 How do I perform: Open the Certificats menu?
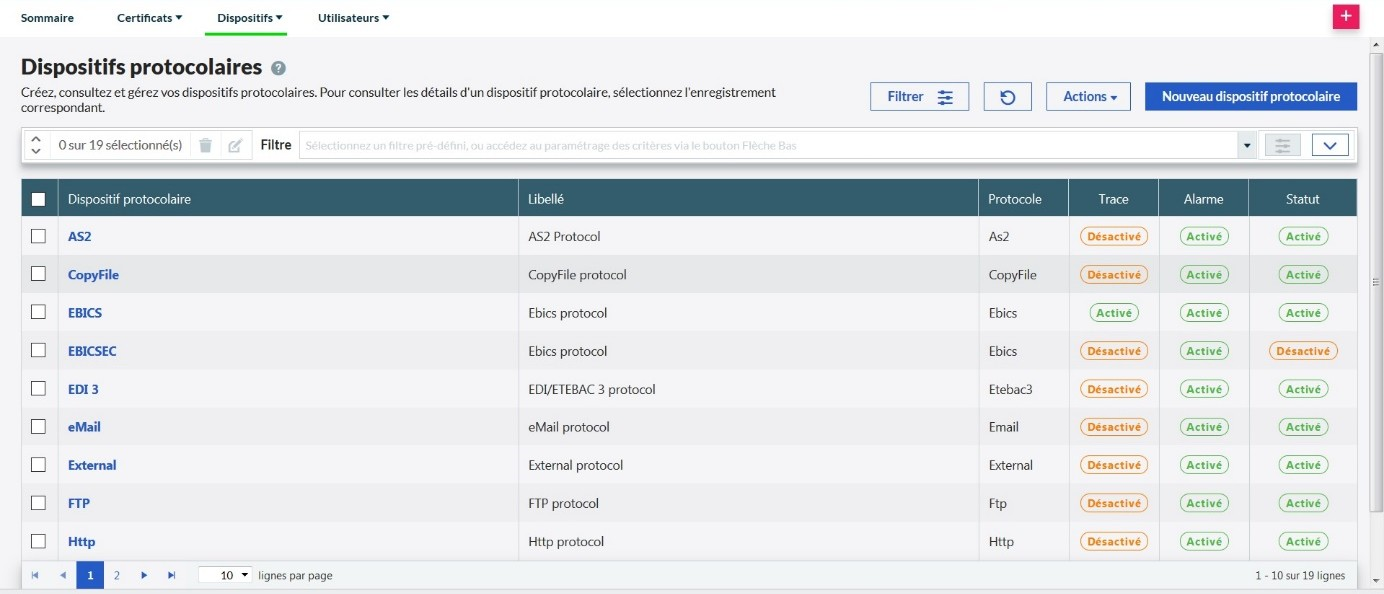(149, 18)
